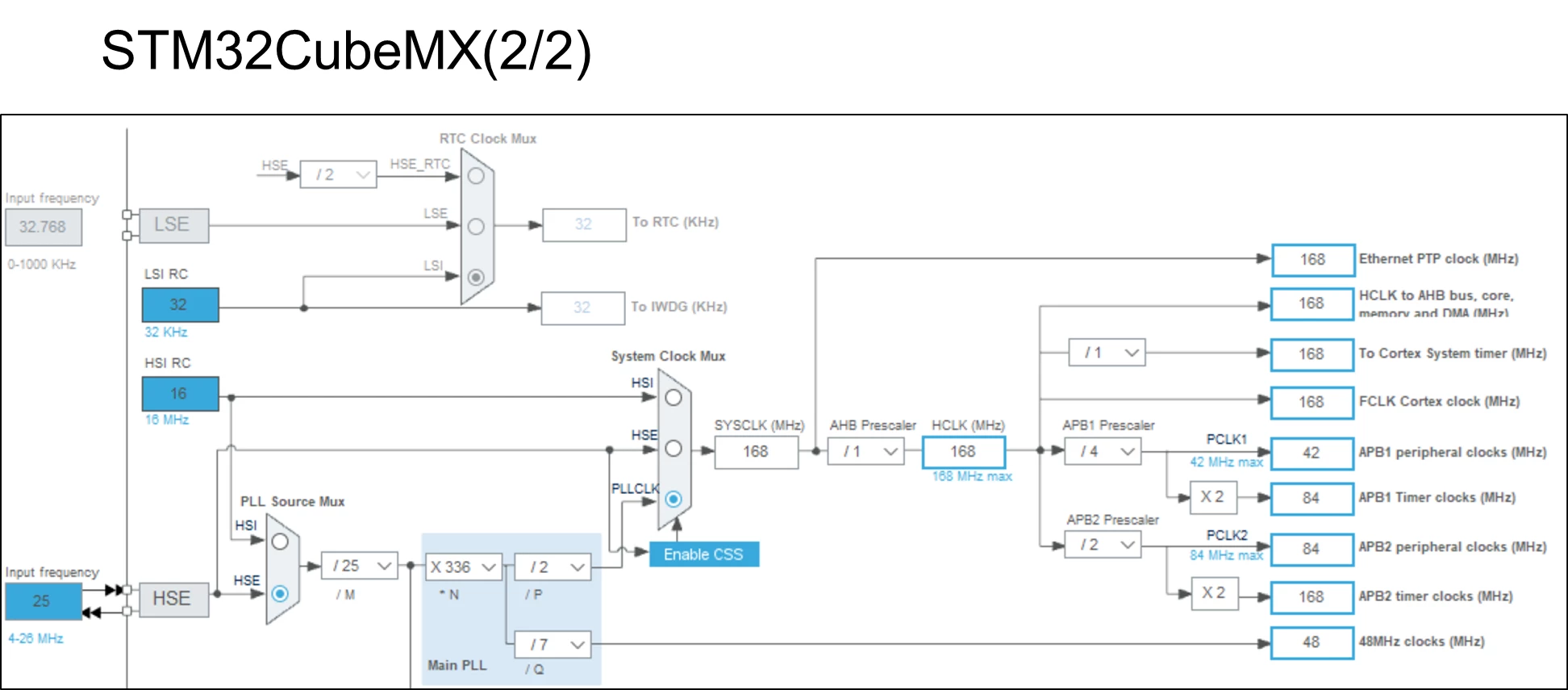Click the LSI RC 32 value box
The image size is (1568, 690).
(x=181, y=305)
